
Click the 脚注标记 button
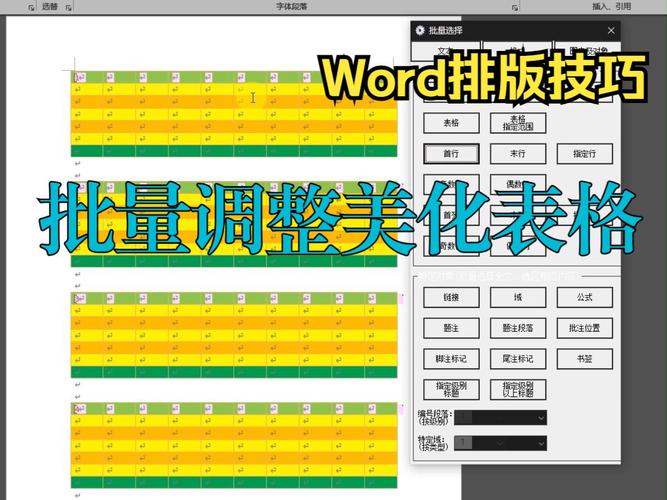451,359
